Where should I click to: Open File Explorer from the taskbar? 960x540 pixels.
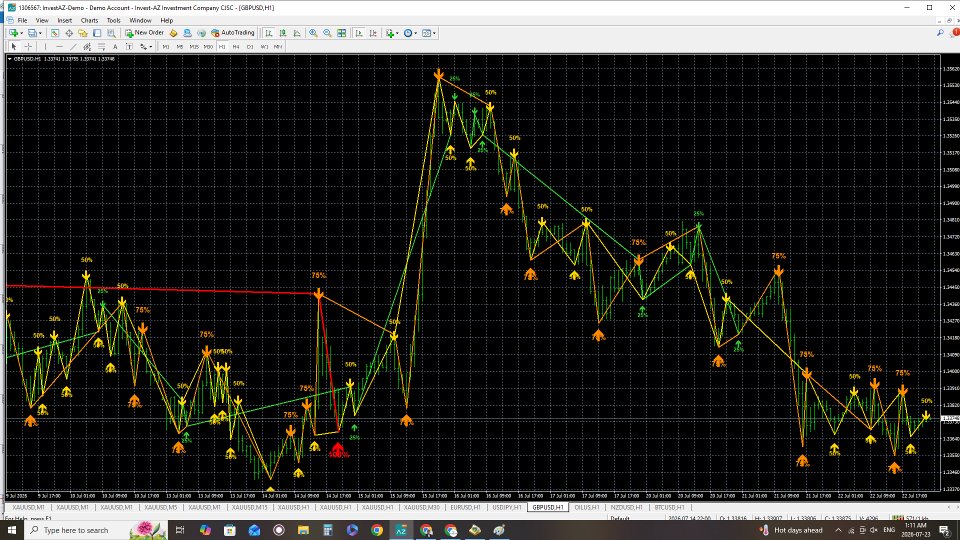pyautogui.click(x=303, y=530)
